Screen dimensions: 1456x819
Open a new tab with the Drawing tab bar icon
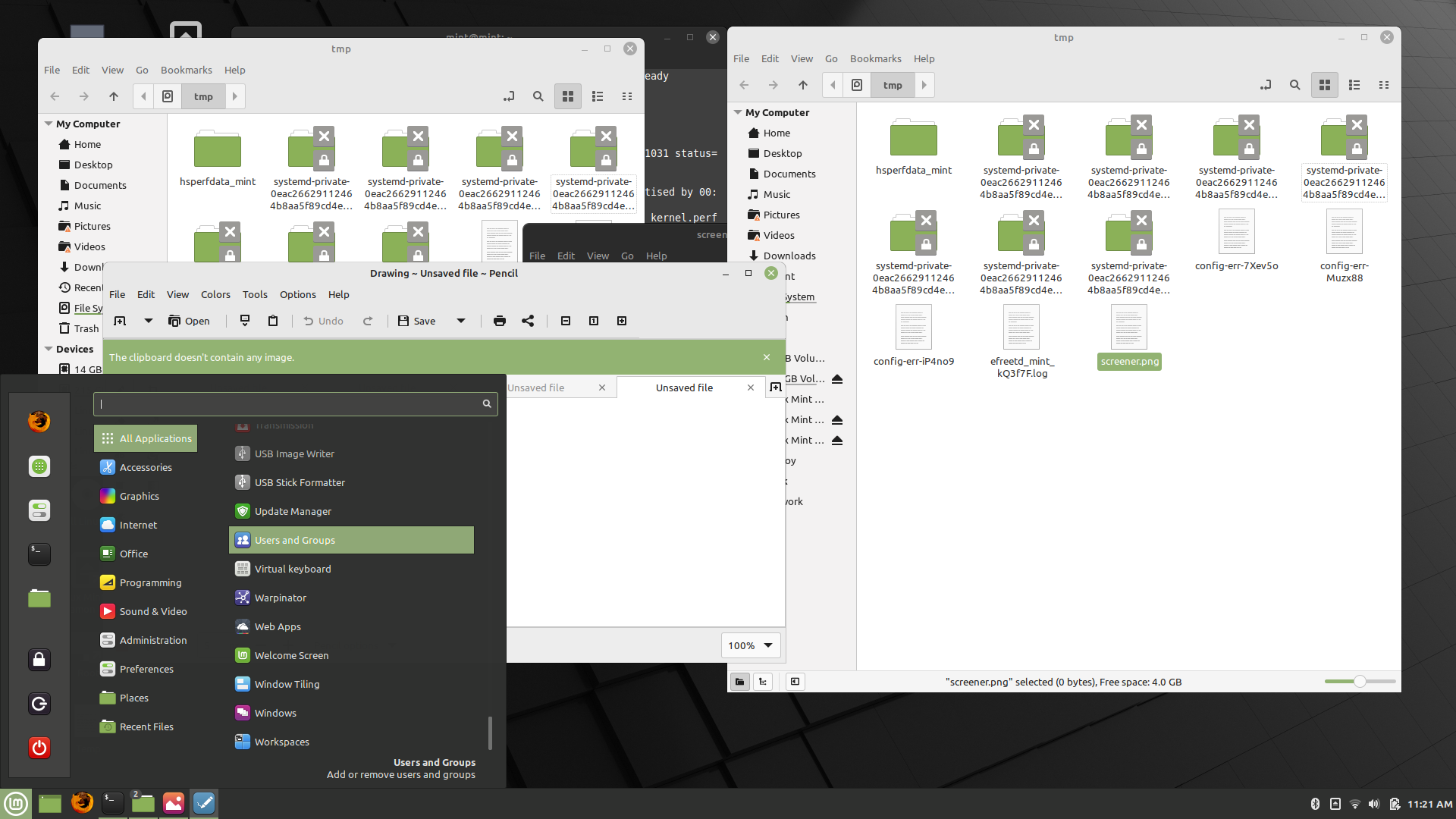tap(775, 388)
